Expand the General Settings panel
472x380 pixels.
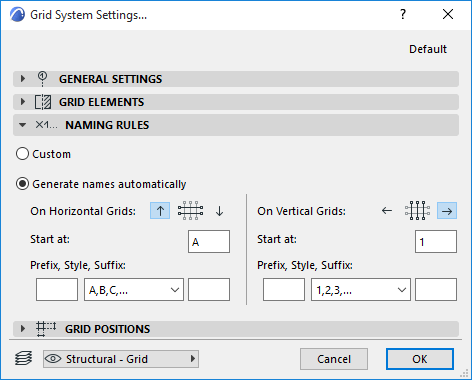pos(22,79)
